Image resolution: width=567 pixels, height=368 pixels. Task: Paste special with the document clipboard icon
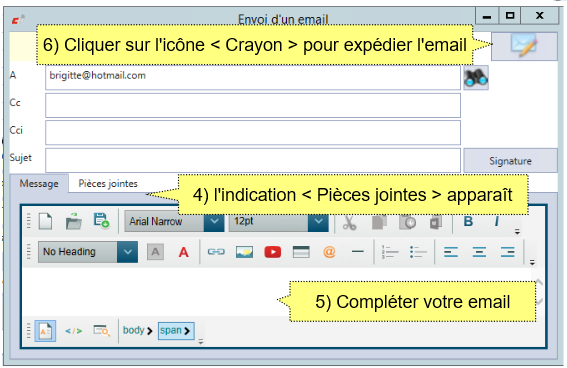point(436,222)
